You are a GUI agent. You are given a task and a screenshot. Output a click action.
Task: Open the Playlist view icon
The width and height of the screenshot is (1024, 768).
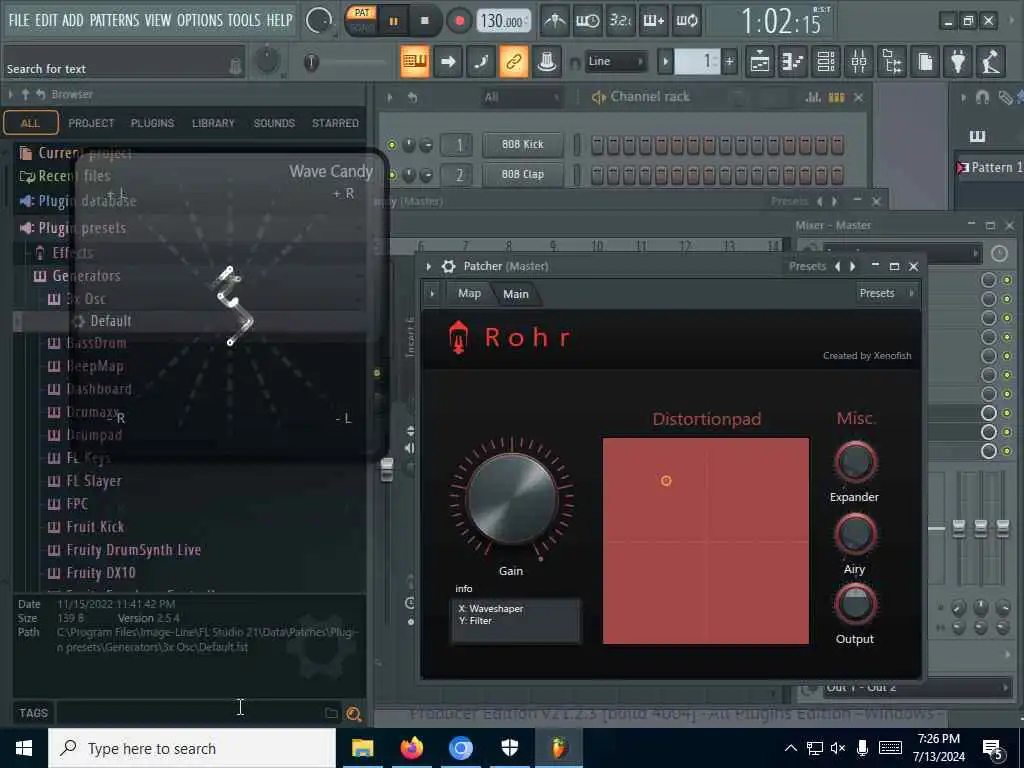point(760,62)
